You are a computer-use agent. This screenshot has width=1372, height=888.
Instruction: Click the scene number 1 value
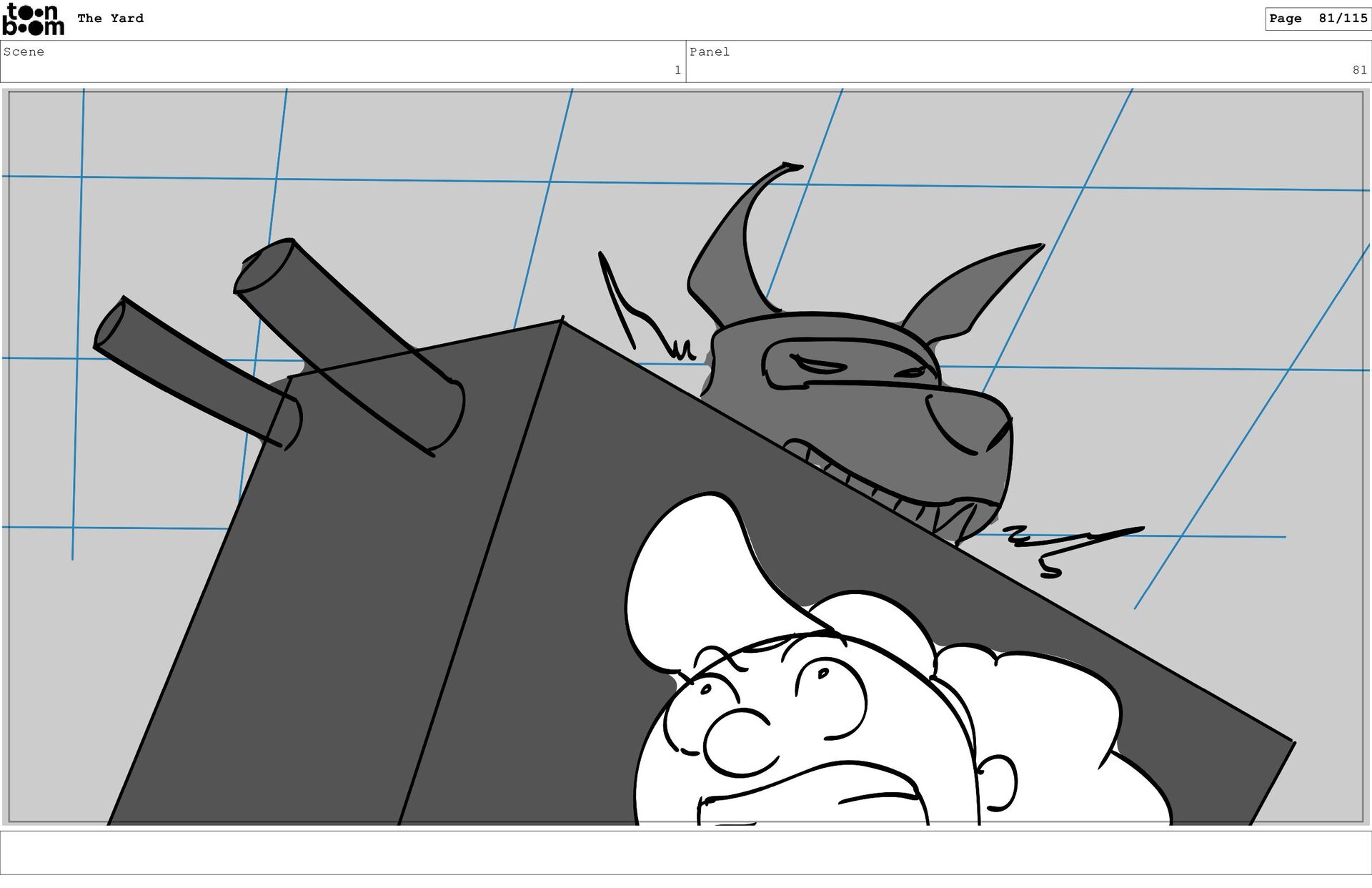(x=677, y=70)
